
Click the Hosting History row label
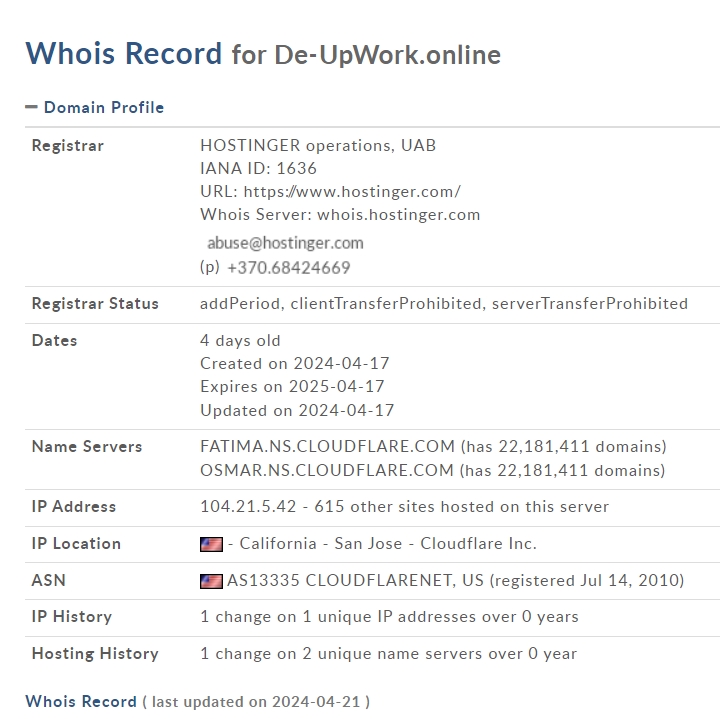(x=95, y=653)
